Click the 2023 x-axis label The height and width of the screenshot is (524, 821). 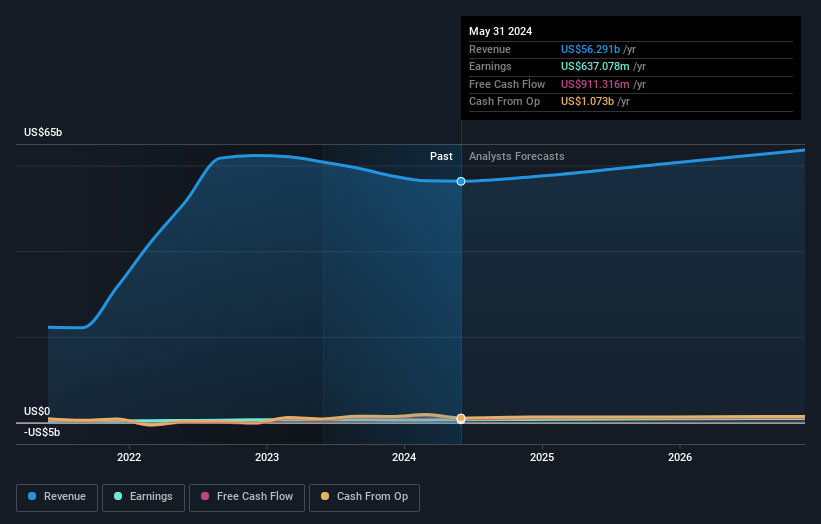267,458
